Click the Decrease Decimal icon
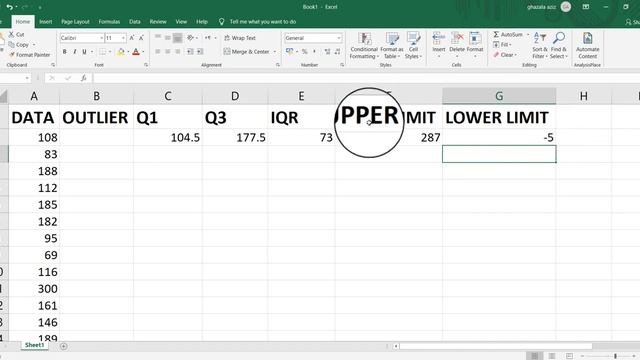The width and height of the screenshot is (640, 360). pyautogui.click(x=337, y=52)
